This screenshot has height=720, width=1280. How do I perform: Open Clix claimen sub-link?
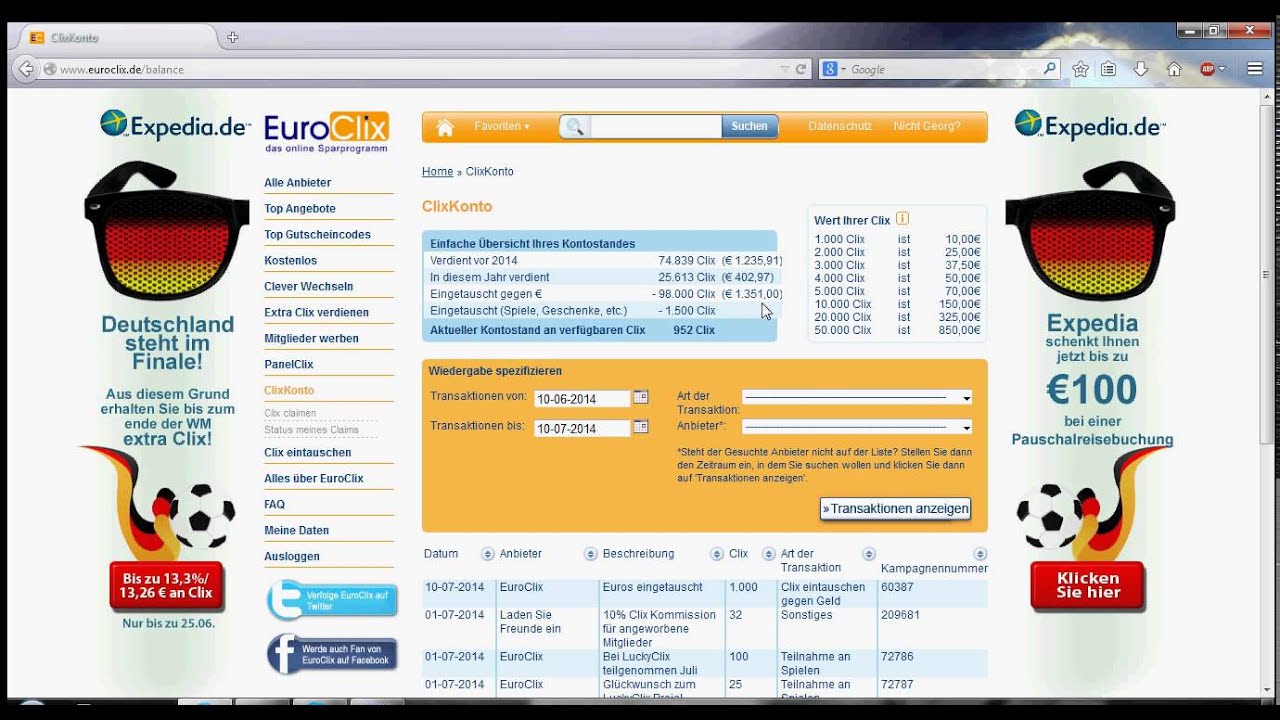tap(290, 413)
